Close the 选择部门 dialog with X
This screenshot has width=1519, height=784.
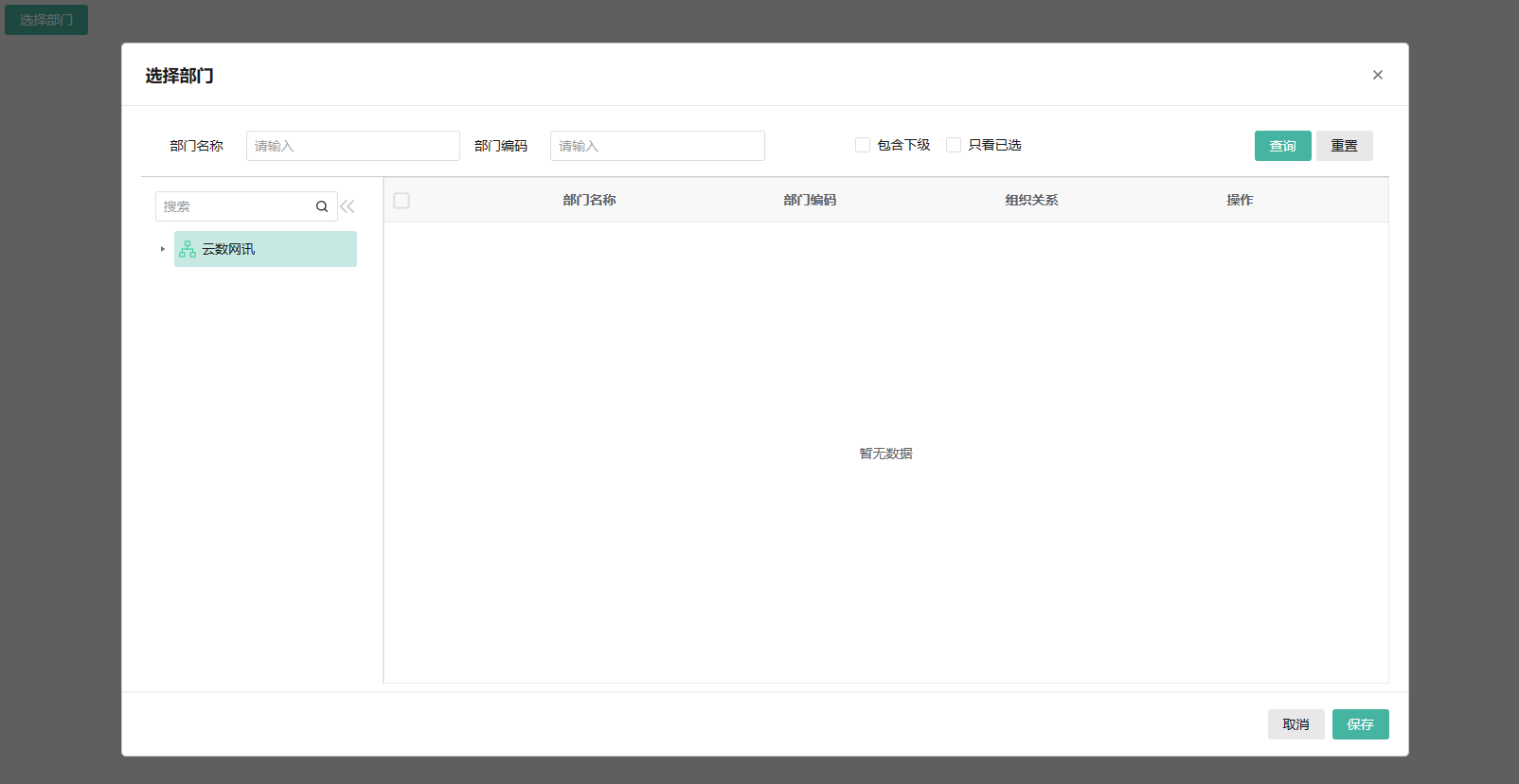tap(1377, 75)
